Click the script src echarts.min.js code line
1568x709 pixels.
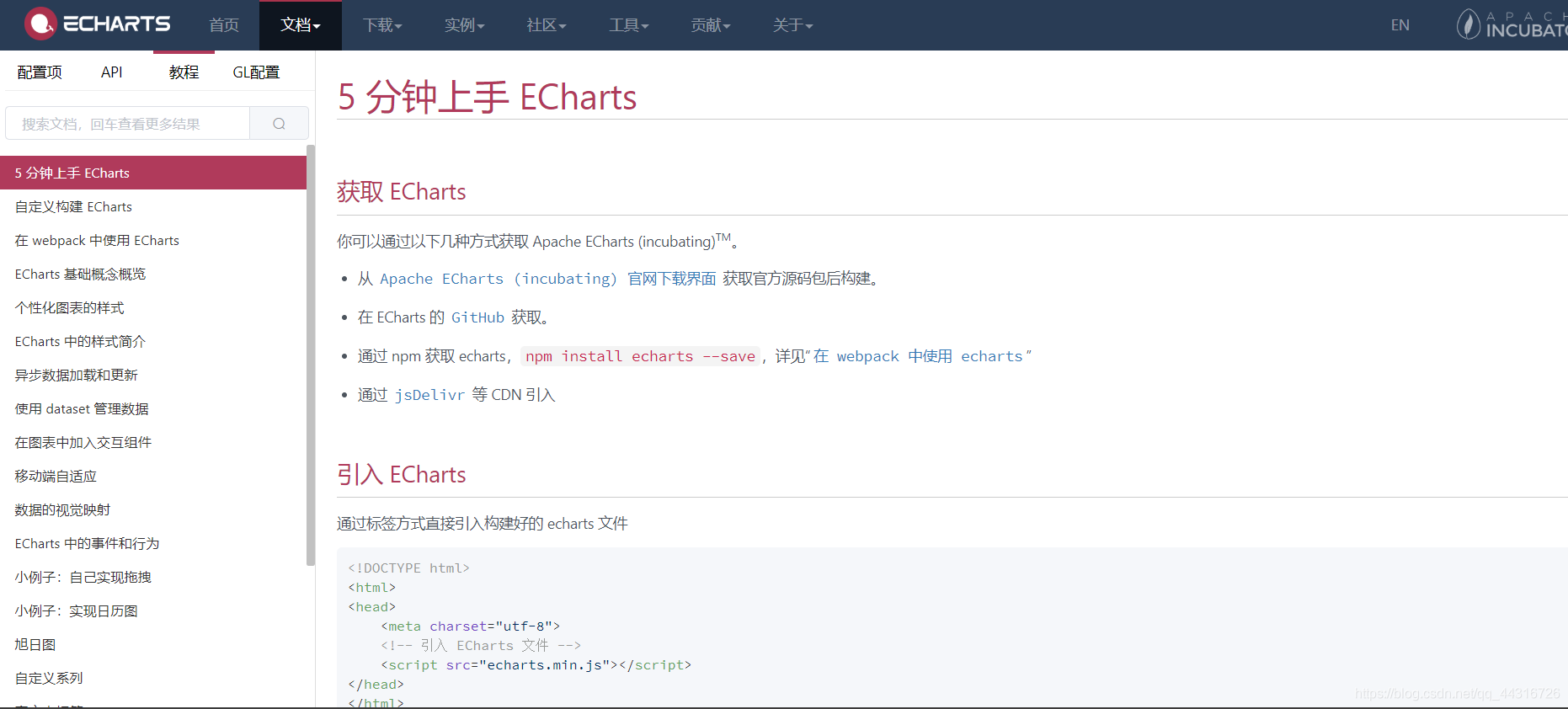coord(536,665)
